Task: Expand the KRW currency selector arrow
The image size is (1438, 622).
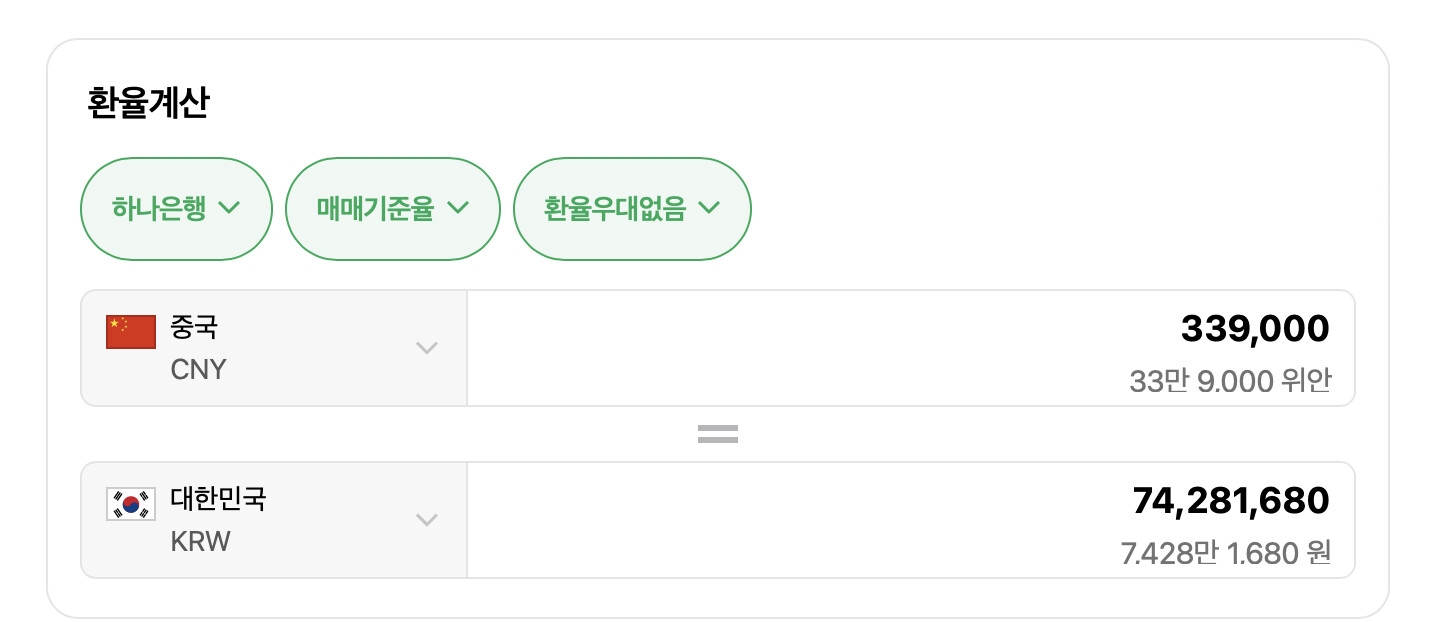Action: tap(427, 520)
